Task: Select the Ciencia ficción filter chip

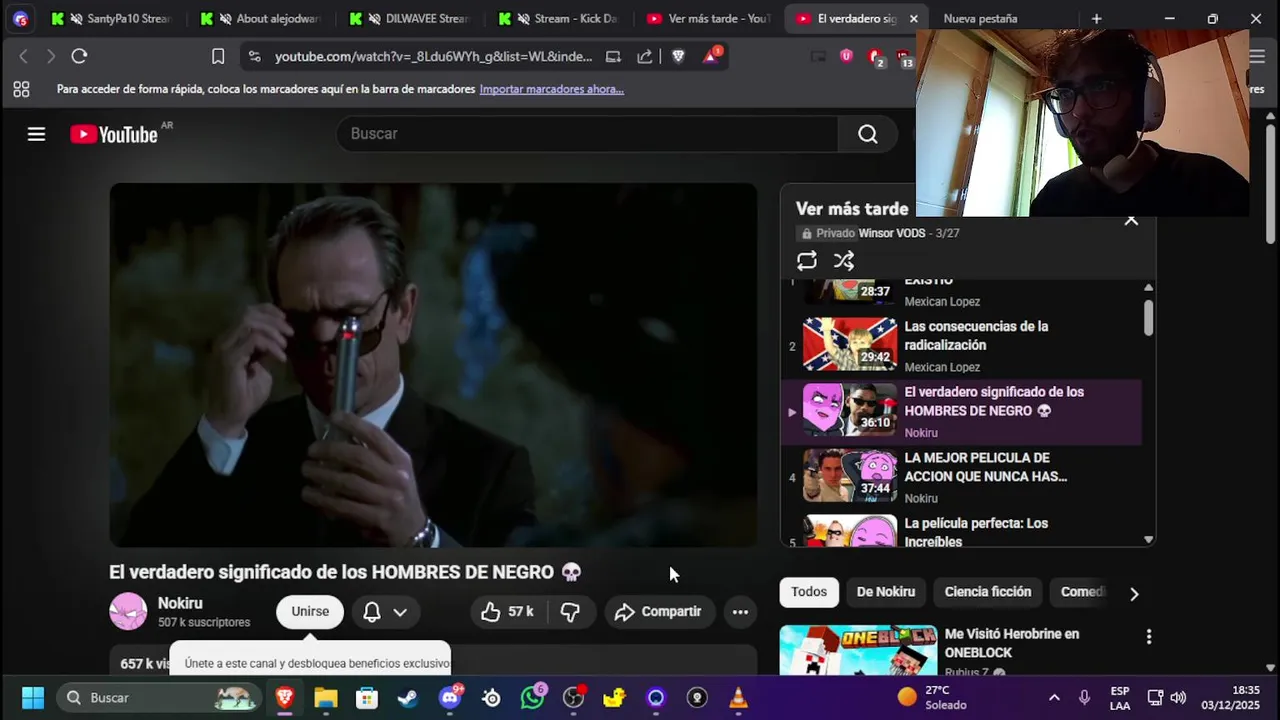Action: (988, 592)
